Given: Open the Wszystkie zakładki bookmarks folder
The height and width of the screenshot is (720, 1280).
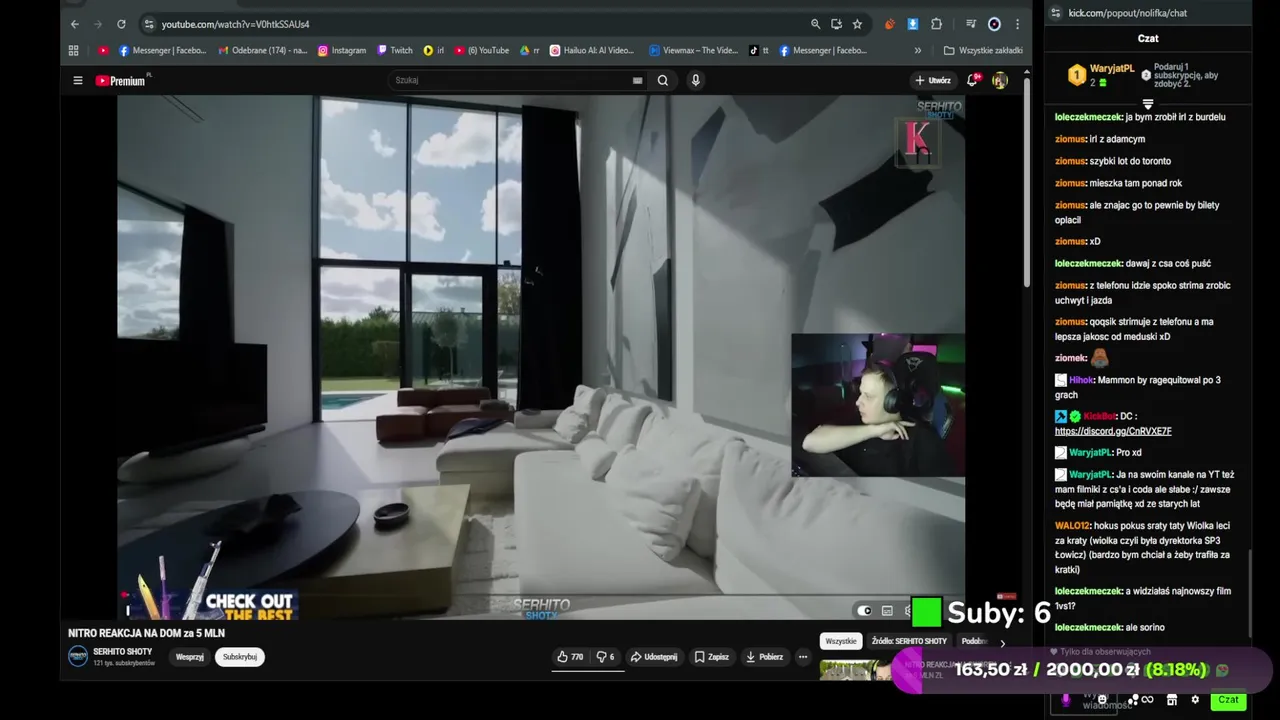Looking at the screenshot, I should point(983,50).
